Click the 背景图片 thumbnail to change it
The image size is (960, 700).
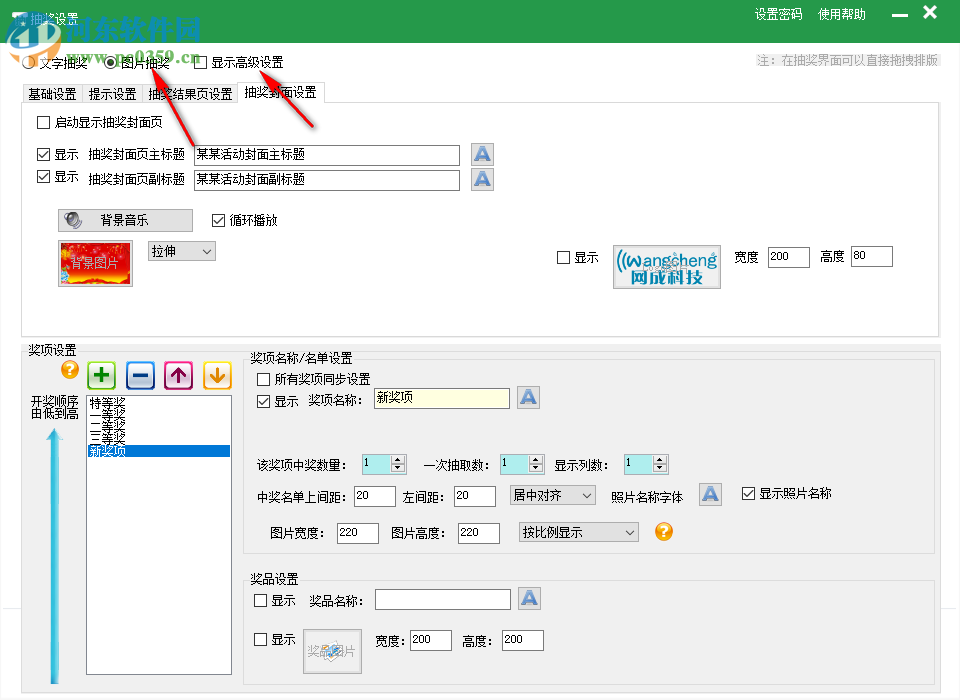tap(94, 265)
